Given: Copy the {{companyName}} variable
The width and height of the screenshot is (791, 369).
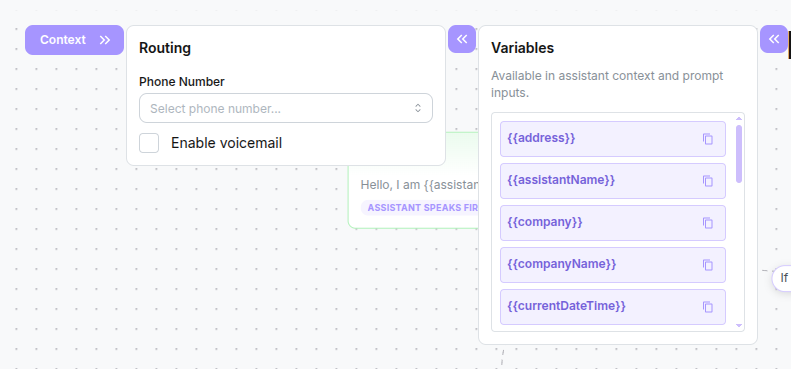Looking at the screenshot, I should coord(708,265).
